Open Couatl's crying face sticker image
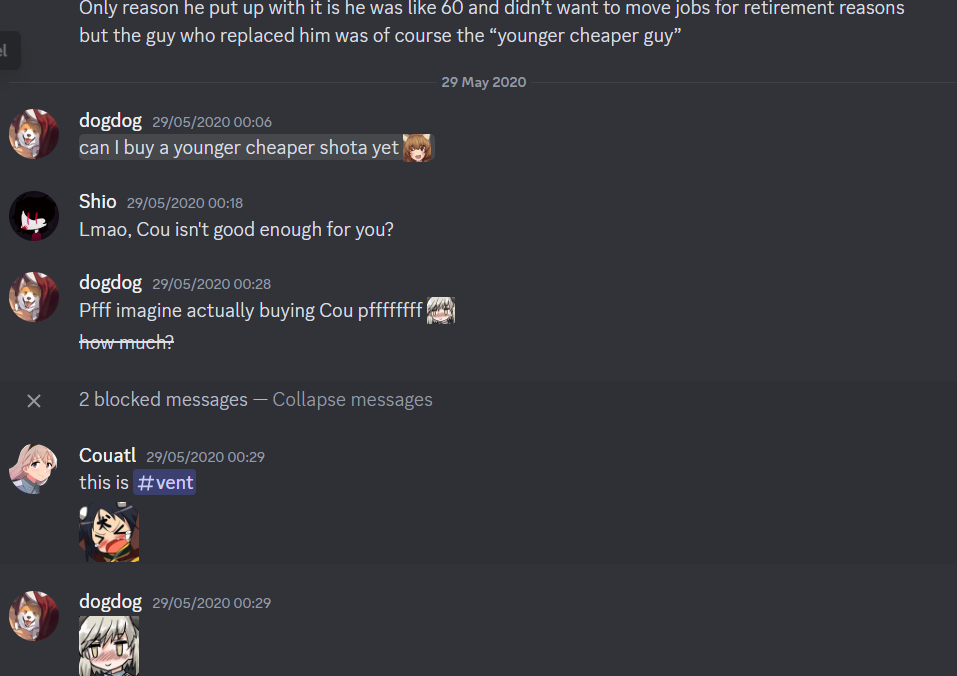This screenshot has width=957, height=676. point(109,532)
